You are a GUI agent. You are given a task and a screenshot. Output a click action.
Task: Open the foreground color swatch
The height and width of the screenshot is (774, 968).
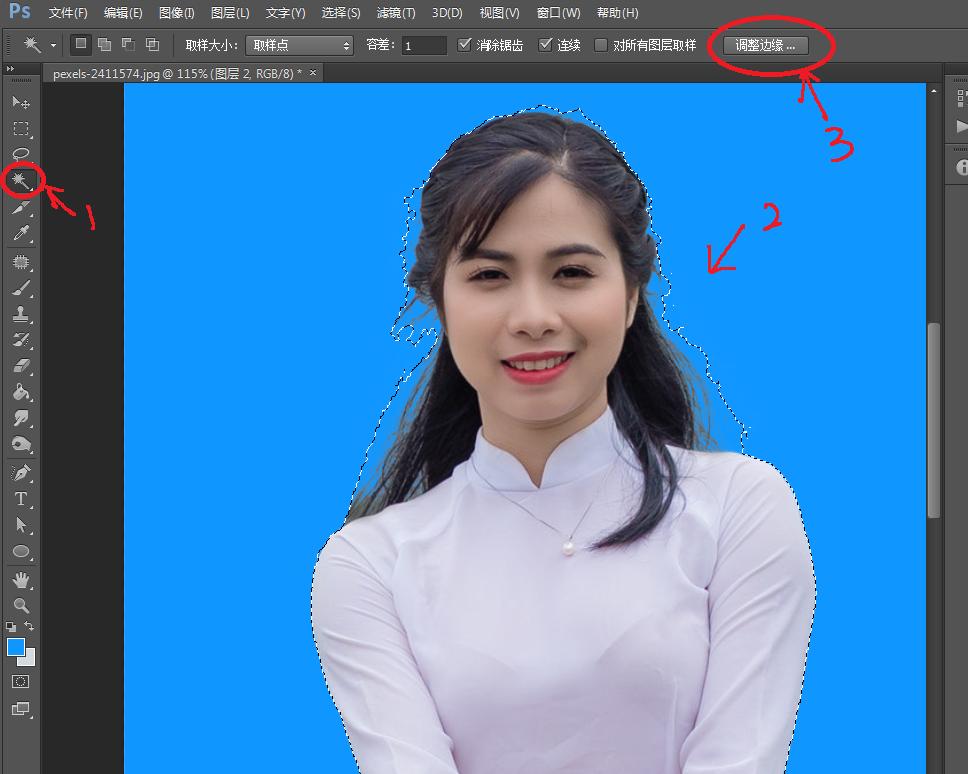pos(15,648)
